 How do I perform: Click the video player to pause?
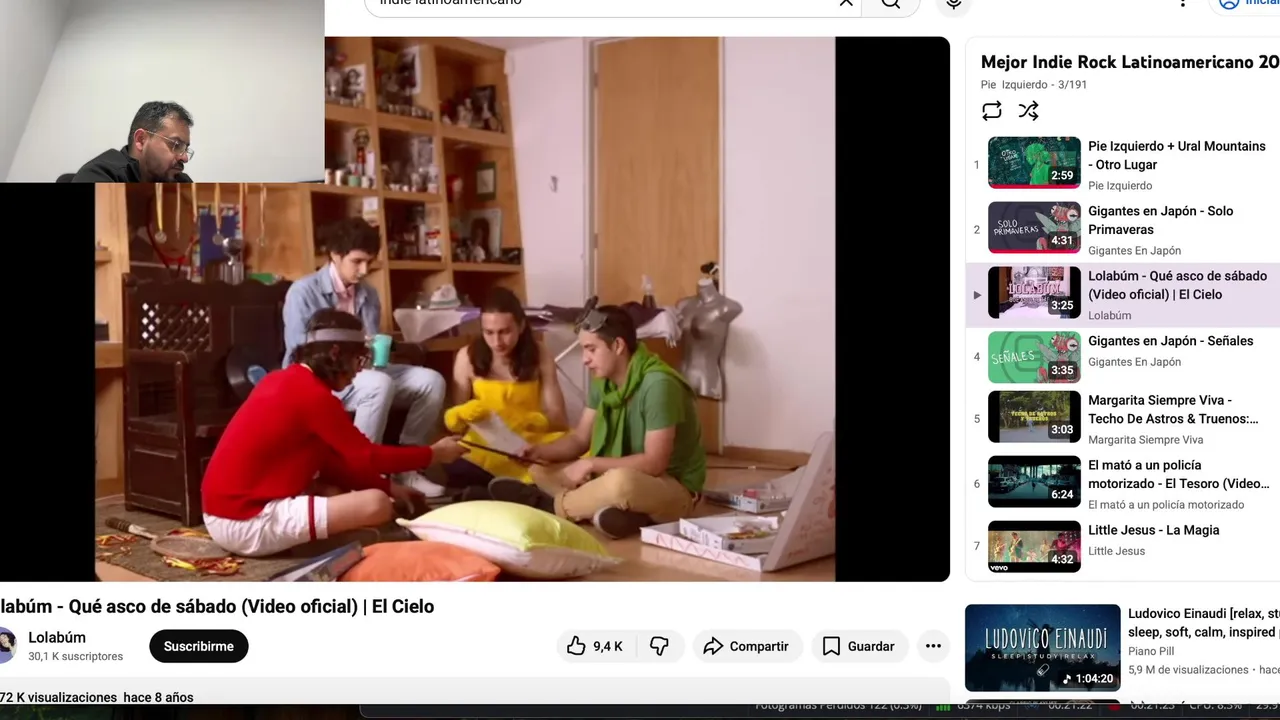tap(475, 309)
